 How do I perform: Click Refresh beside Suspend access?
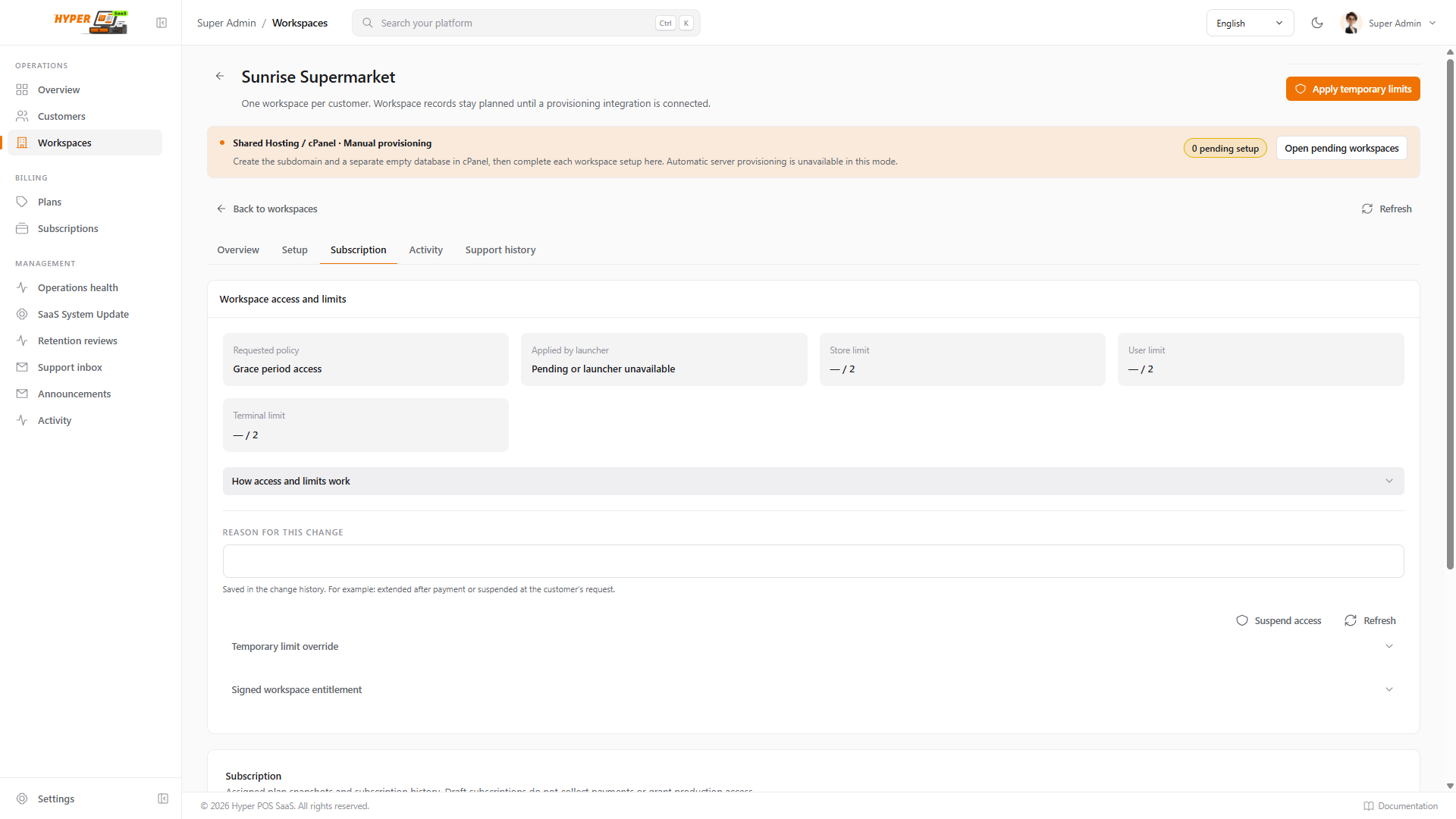click(x=1370, y=620)
